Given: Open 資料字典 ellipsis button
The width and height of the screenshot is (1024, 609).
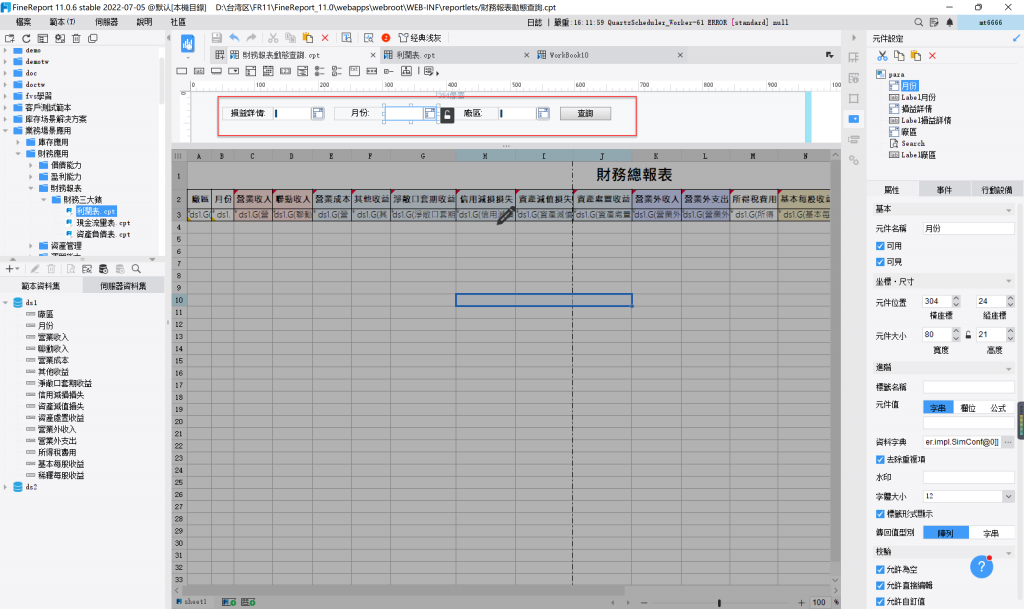Looking at the screenshot, I should (x=1008, y=442).
